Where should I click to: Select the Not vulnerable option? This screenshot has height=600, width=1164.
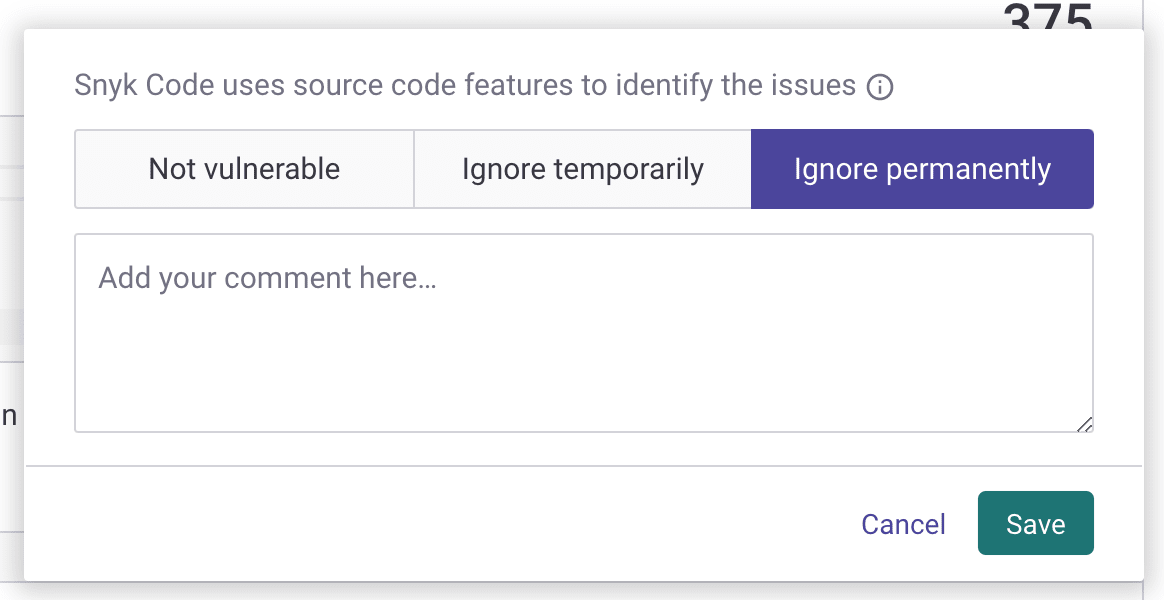(244, 169)
